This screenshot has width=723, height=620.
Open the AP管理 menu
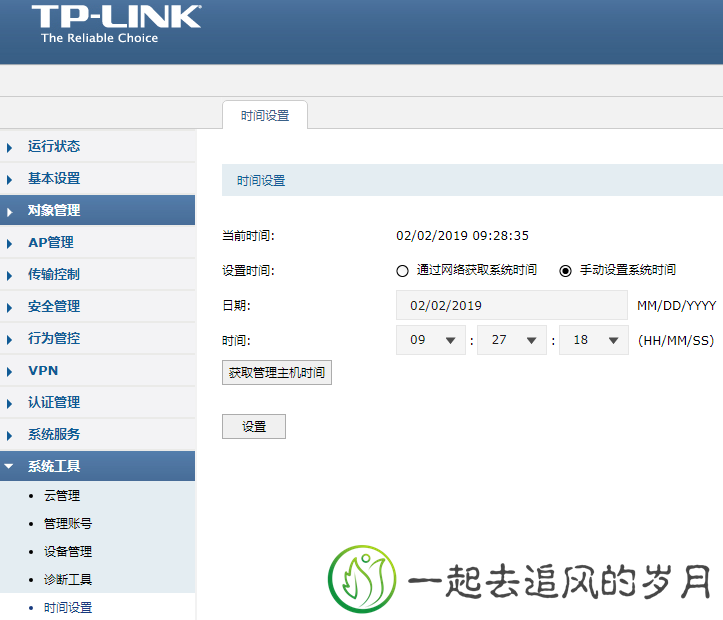point(51,242)
